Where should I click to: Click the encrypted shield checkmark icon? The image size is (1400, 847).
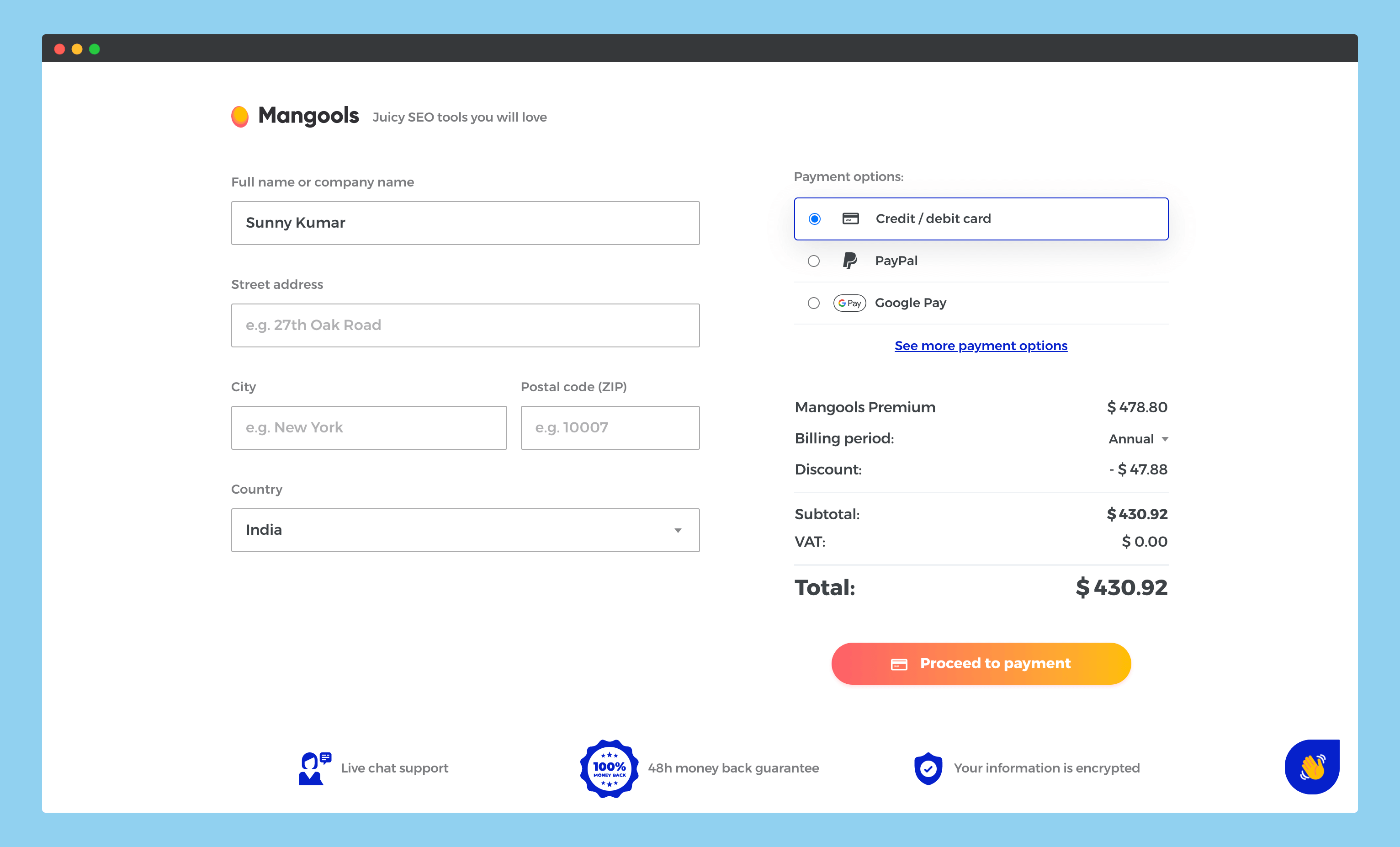click(x=928, y=768)
